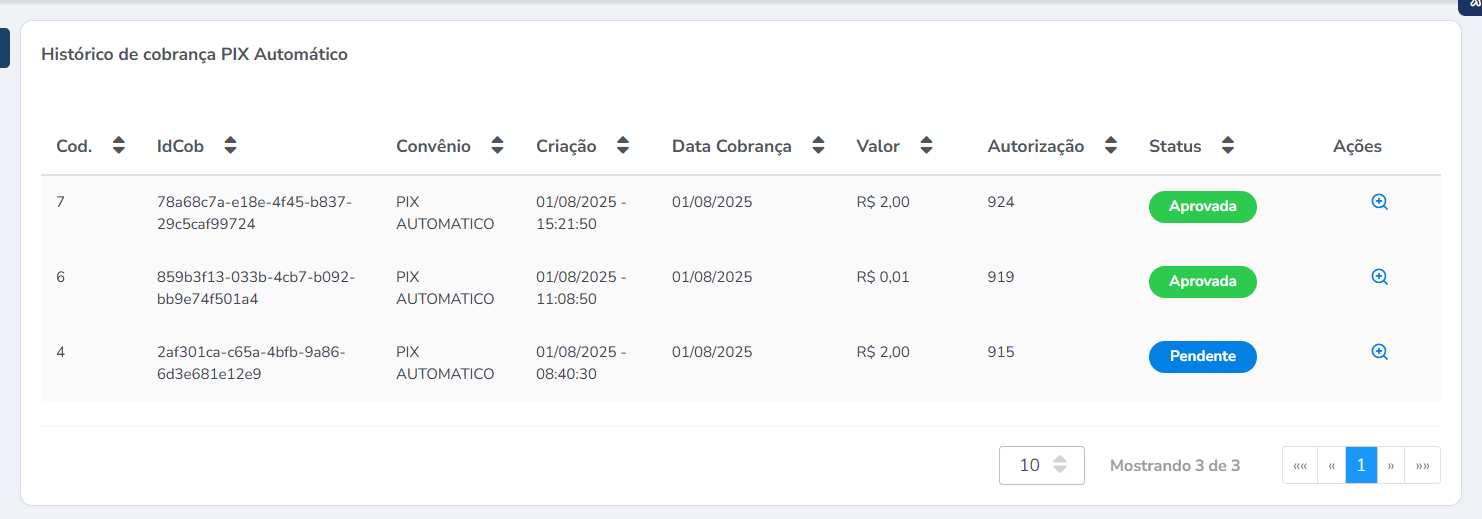Viewport: 1482px width, 519px height.
Task: Click the Pendente status badge
Action: coord(1202,357)
